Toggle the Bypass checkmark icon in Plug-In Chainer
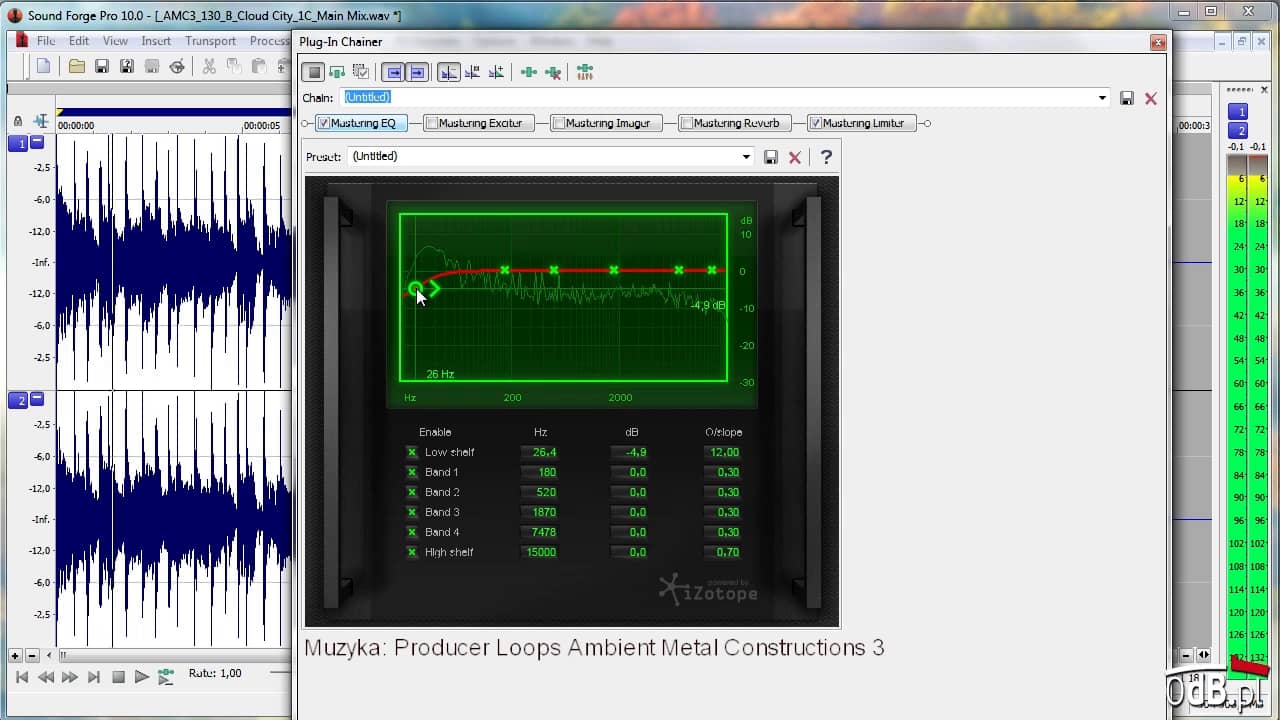This screenshot has width=1280, height=720. [x=361, y=72]
